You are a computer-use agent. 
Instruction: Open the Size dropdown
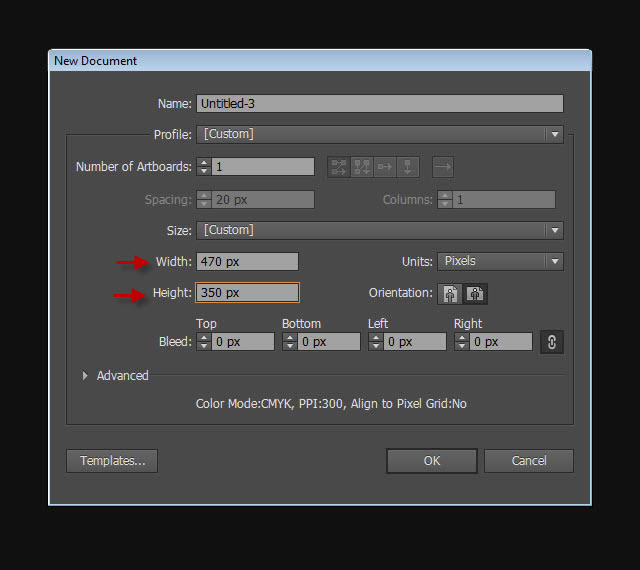pos(380,230)
